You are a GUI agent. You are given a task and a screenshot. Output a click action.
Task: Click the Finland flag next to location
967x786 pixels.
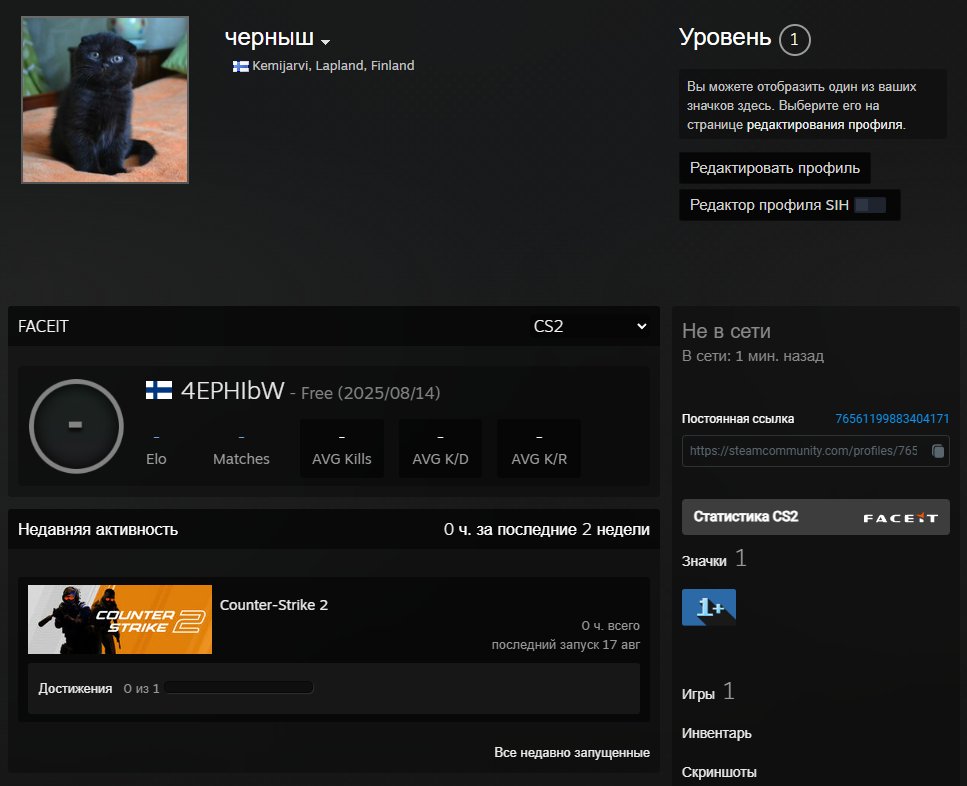(241, 66)
